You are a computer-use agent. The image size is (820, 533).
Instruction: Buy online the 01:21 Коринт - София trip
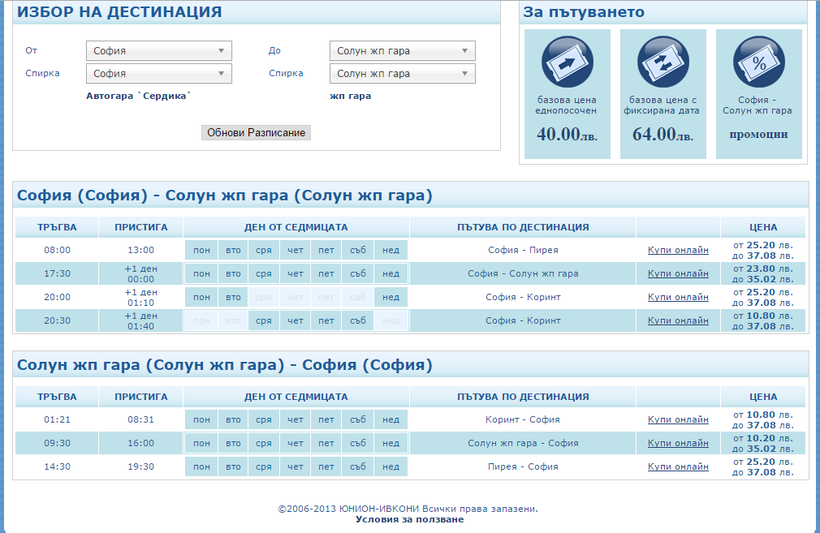click(678, 420)
